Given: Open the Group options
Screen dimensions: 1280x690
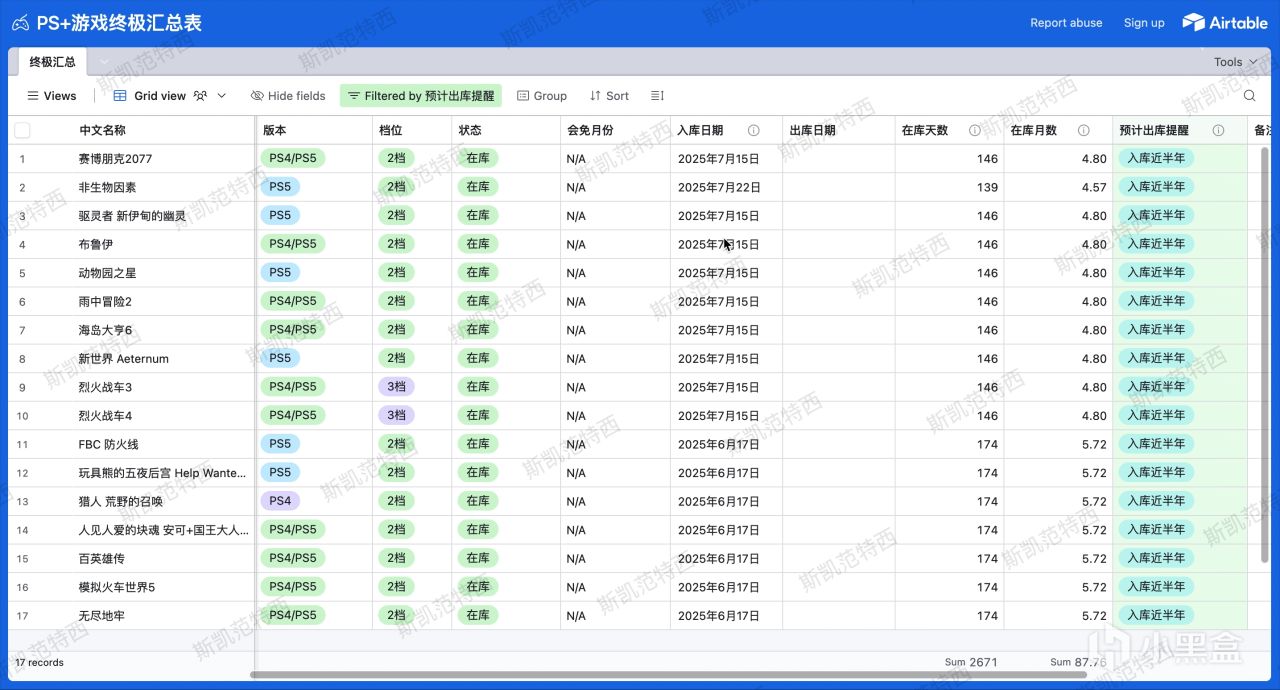Looking at the screenshot, I should click(x=542, y=96).
